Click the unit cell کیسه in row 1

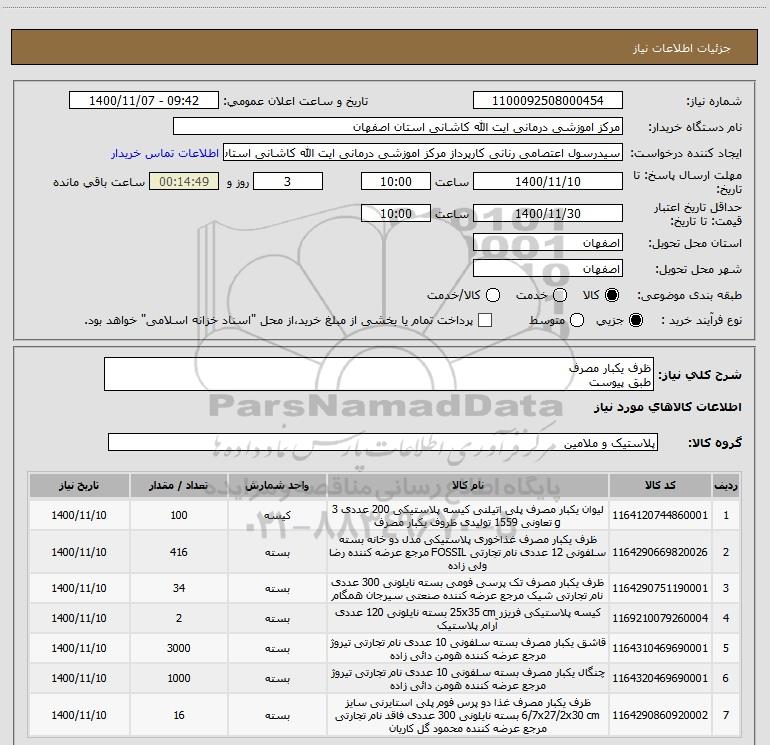click(277, 515)
